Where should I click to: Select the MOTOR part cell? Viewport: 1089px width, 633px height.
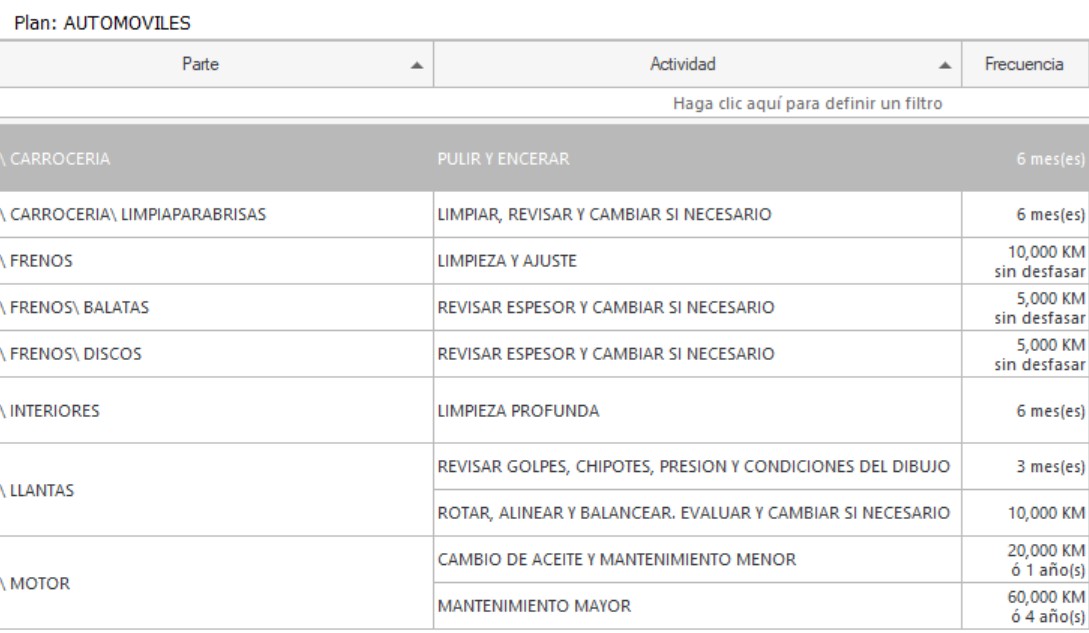(216, 583)
